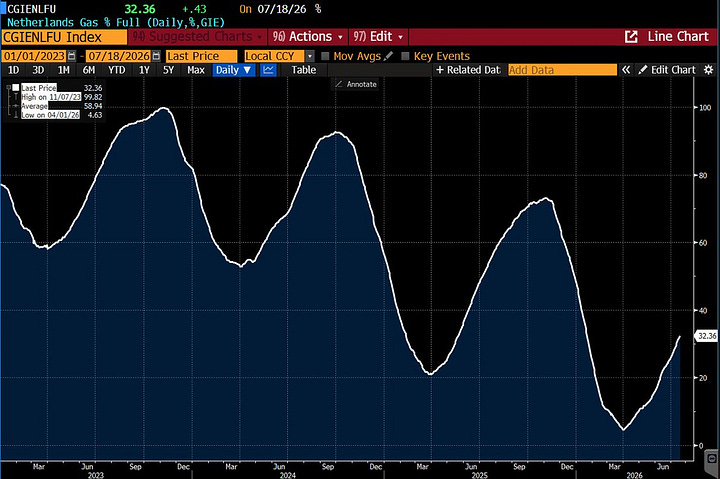Enable the Mov Avgs checkbox
This screenshot has width=720, height=479.
pyautogui.click(x=325, y=56)
